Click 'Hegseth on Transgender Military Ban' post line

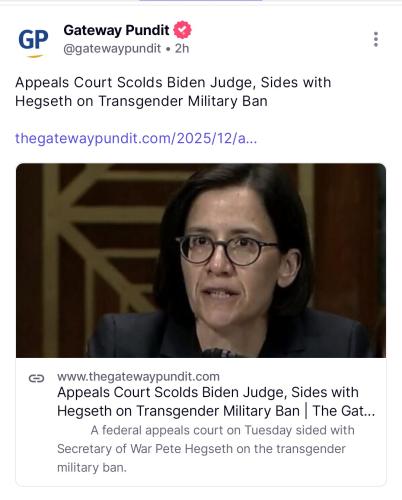141,101
